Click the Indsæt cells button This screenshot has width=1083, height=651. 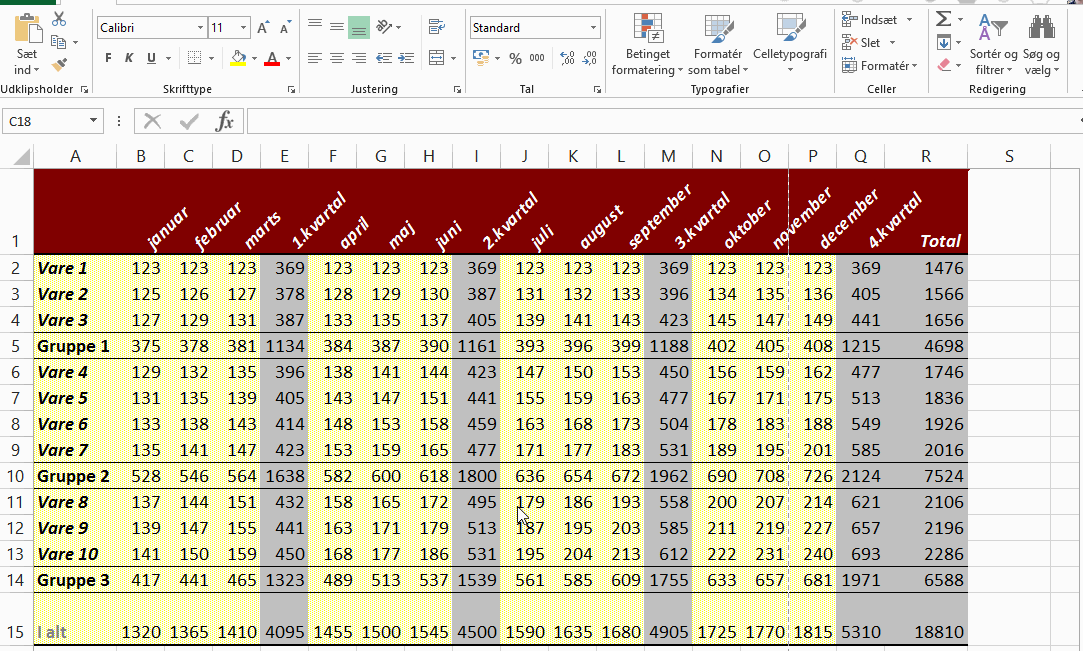click(x=869, y=20)
